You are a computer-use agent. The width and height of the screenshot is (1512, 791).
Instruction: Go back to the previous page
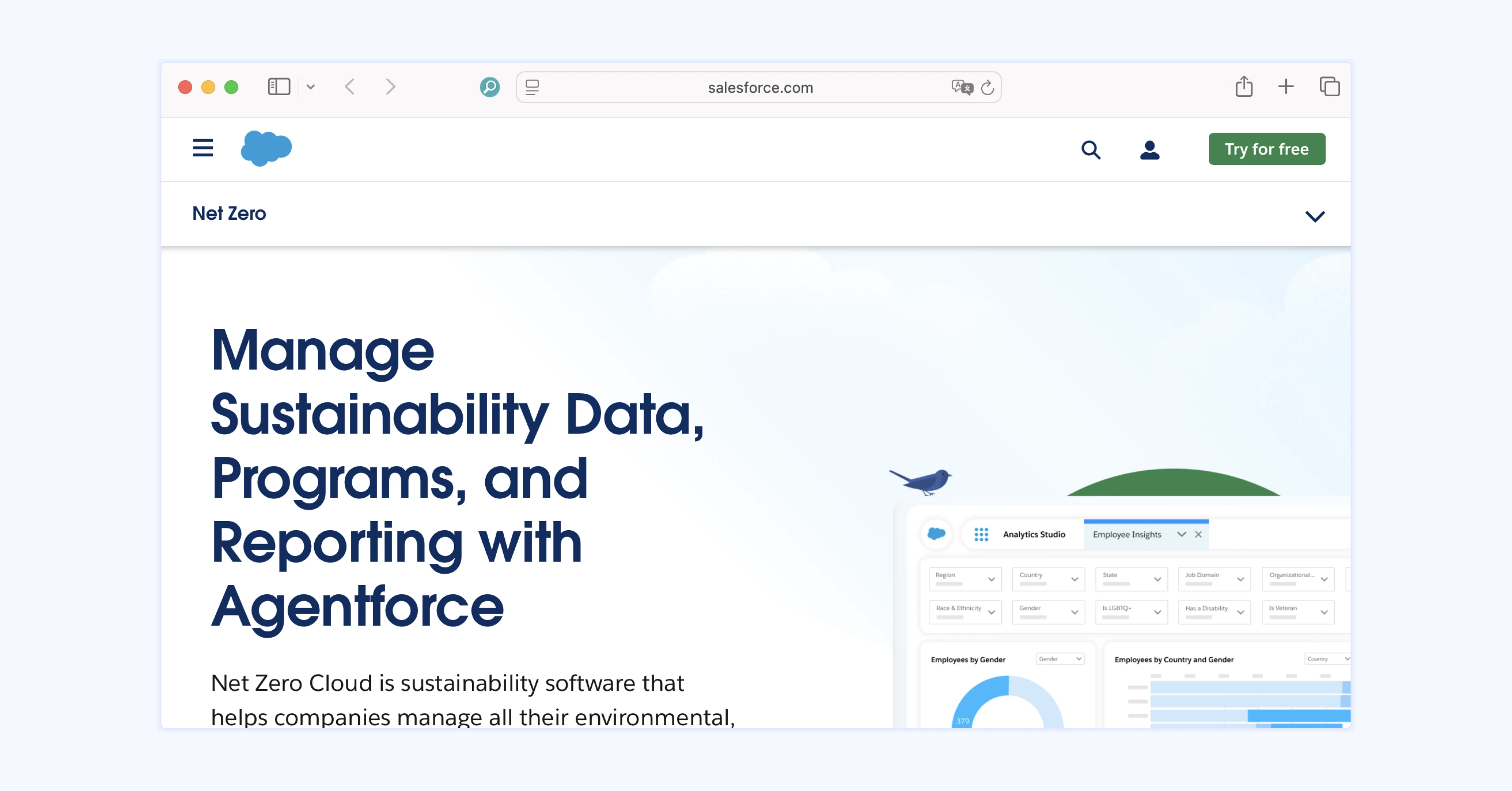[x=350, y=87]
